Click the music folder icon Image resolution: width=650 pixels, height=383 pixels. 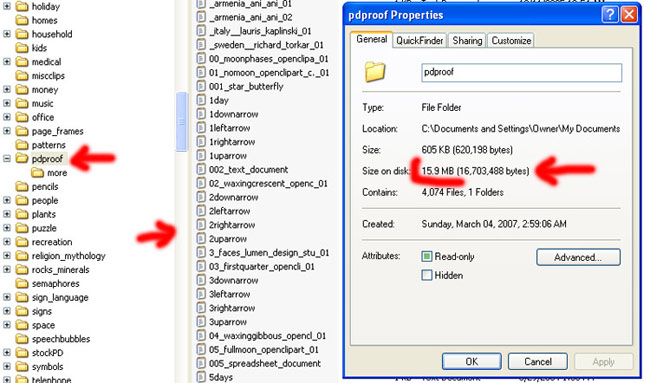(22, 103)
